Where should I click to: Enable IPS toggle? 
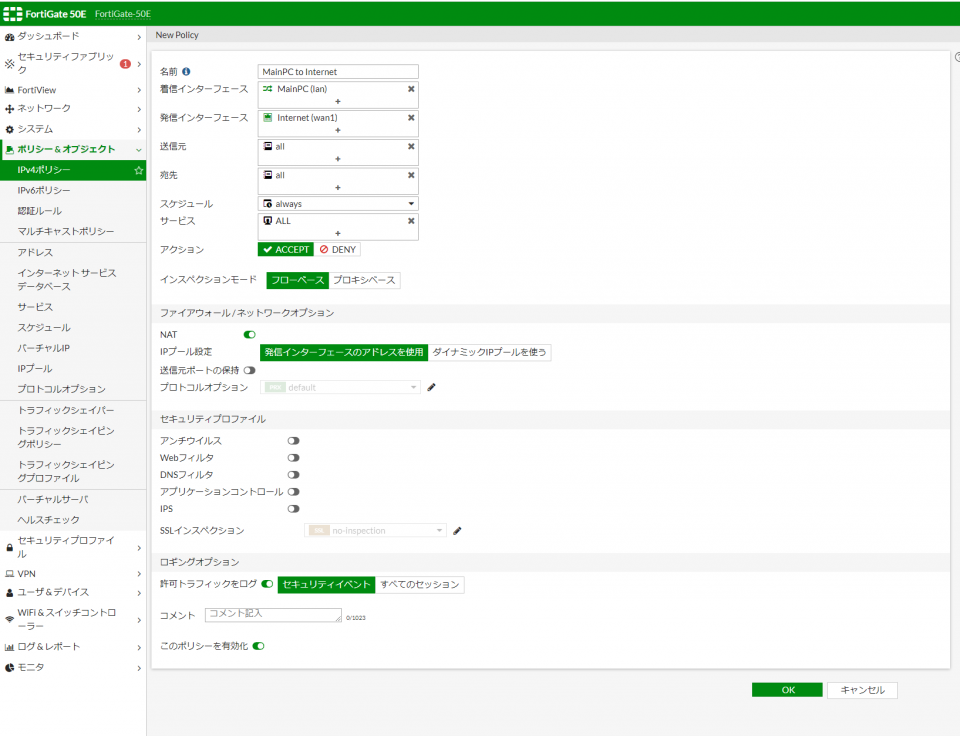(293, 509)
